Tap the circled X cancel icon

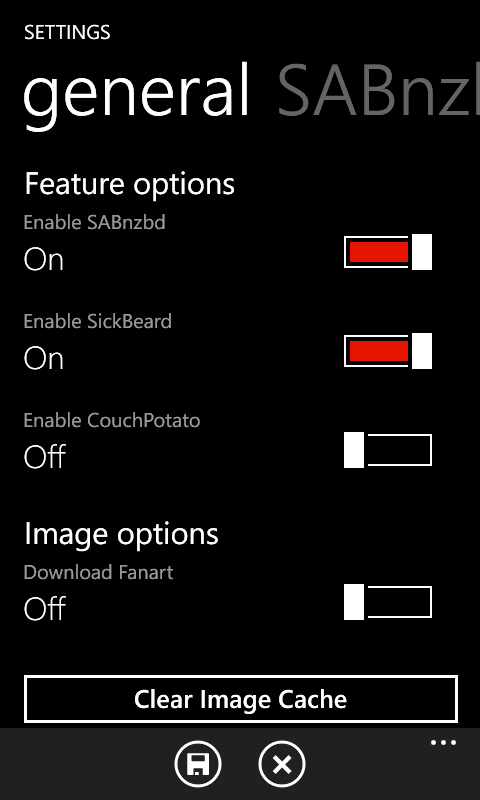pos(282,764)
